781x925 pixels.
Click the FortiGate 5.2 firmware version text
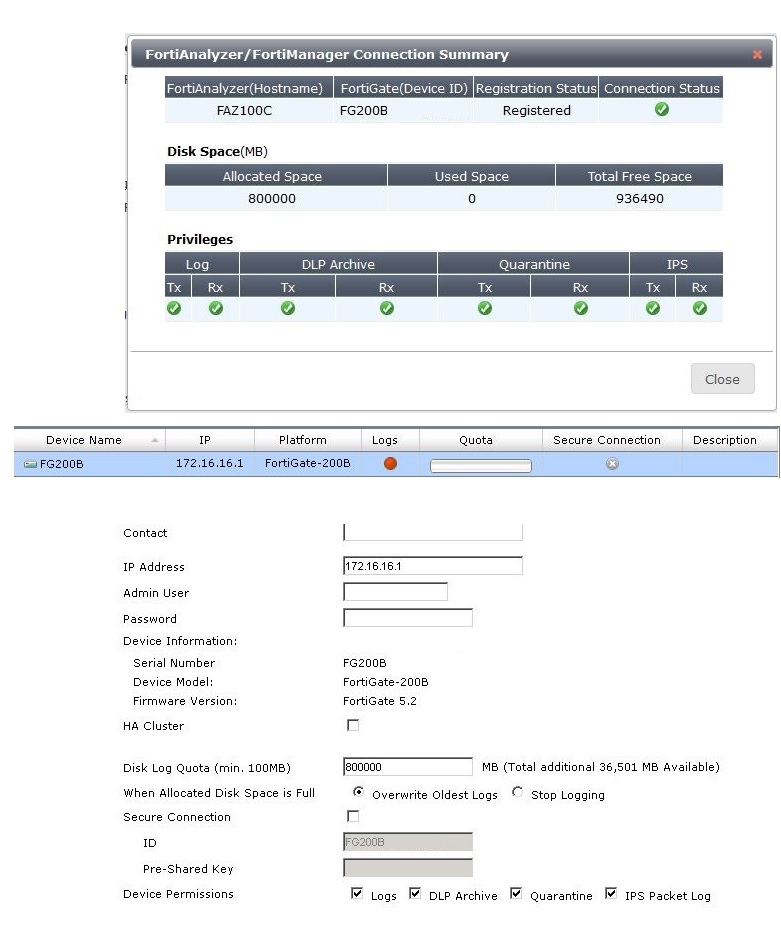(x=379, y=701)
